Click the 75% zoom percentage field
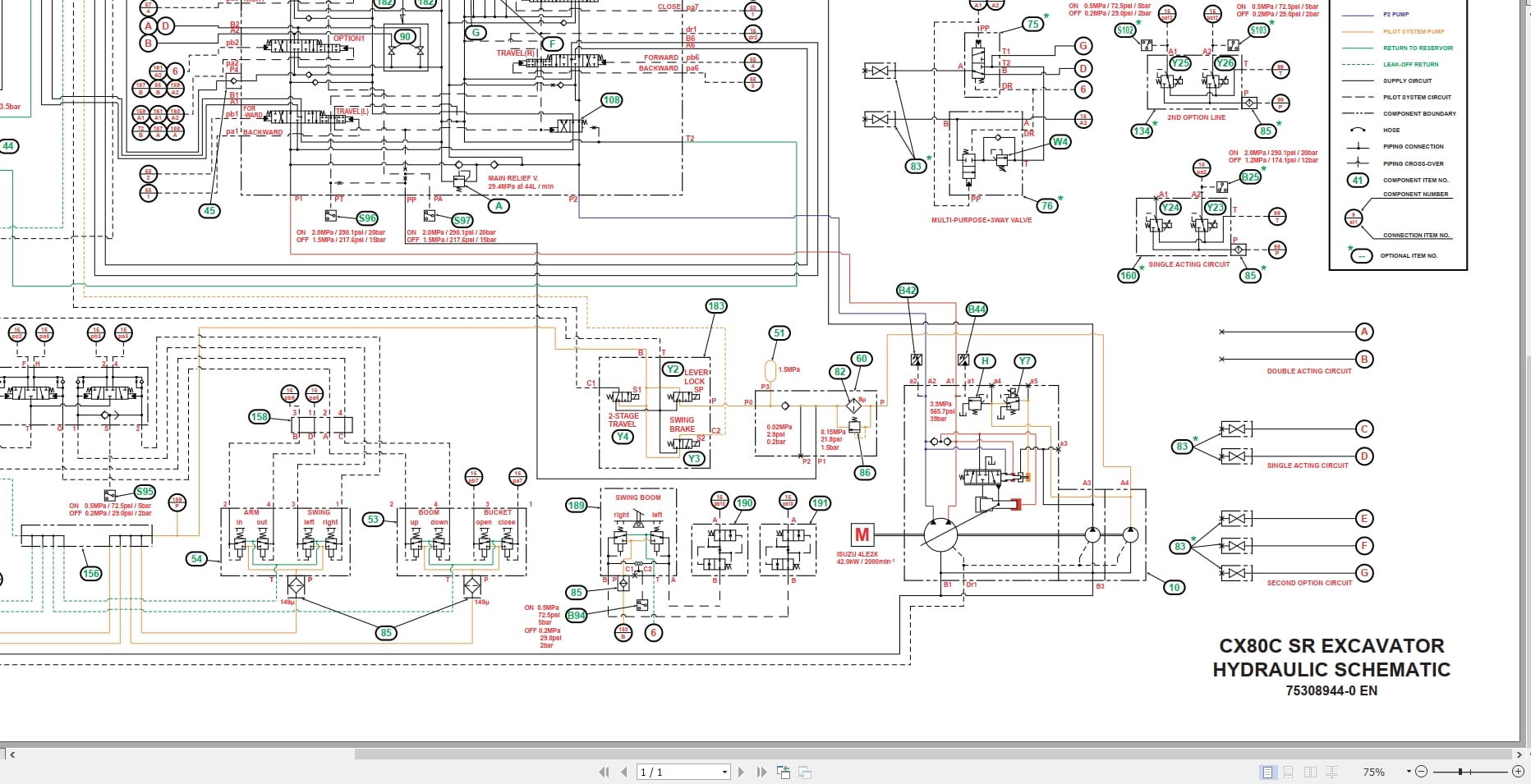 [x=1374, y=772]
